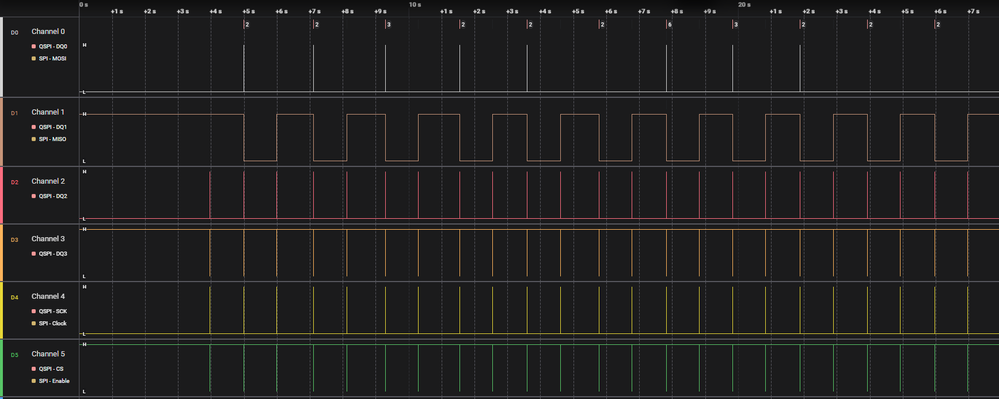Select the Channel 2 label
The height and width of the screenshot is (399, 999).
pos(48,181)
